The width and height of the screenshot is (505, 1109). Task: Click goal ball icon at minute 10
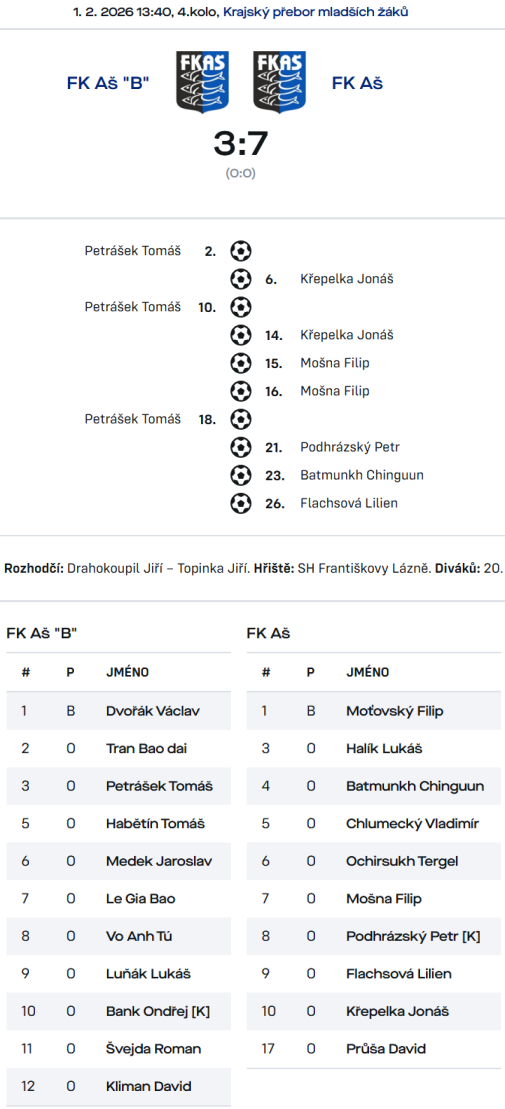(241, 307)
